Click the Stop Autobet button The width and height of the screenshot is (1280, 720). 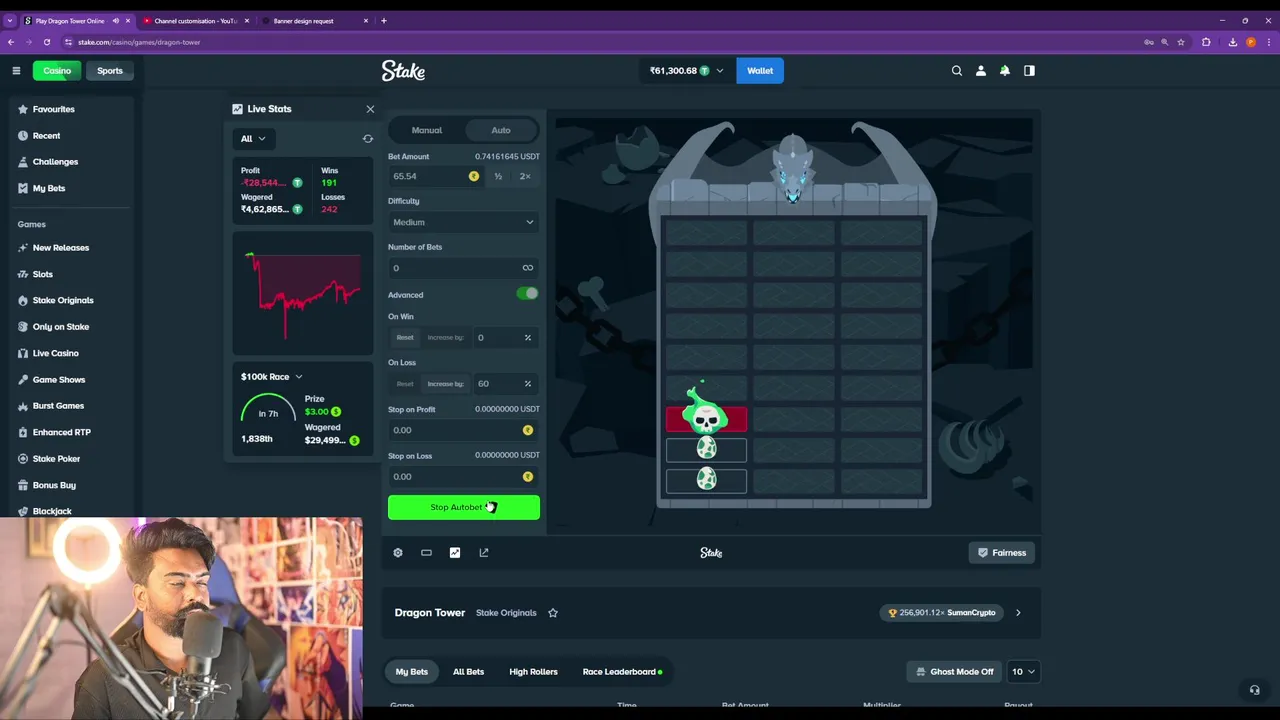pos(464,507)
